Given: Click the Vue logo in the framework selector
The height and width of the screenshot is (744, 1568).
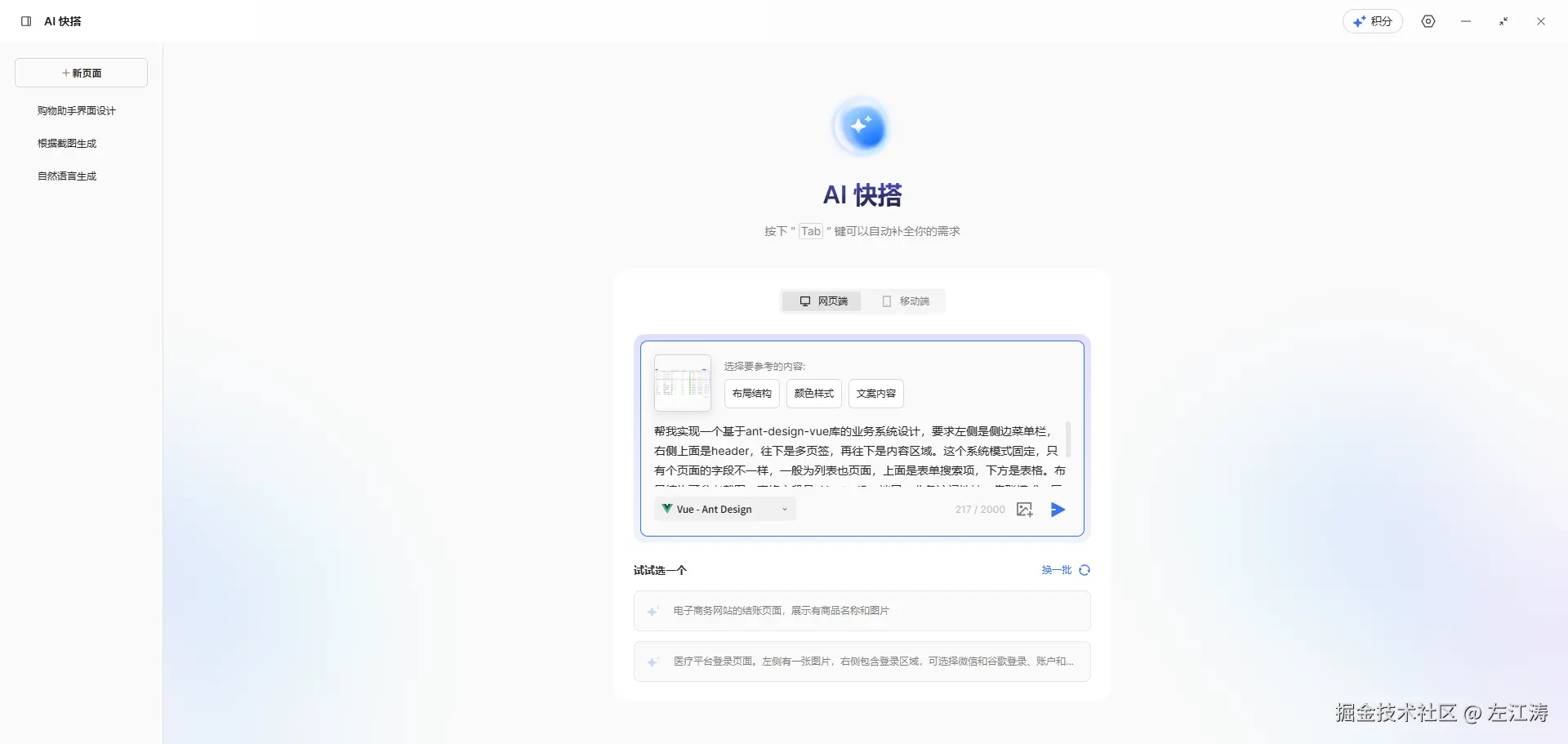Looking at the screenshot, I should 666,509.
